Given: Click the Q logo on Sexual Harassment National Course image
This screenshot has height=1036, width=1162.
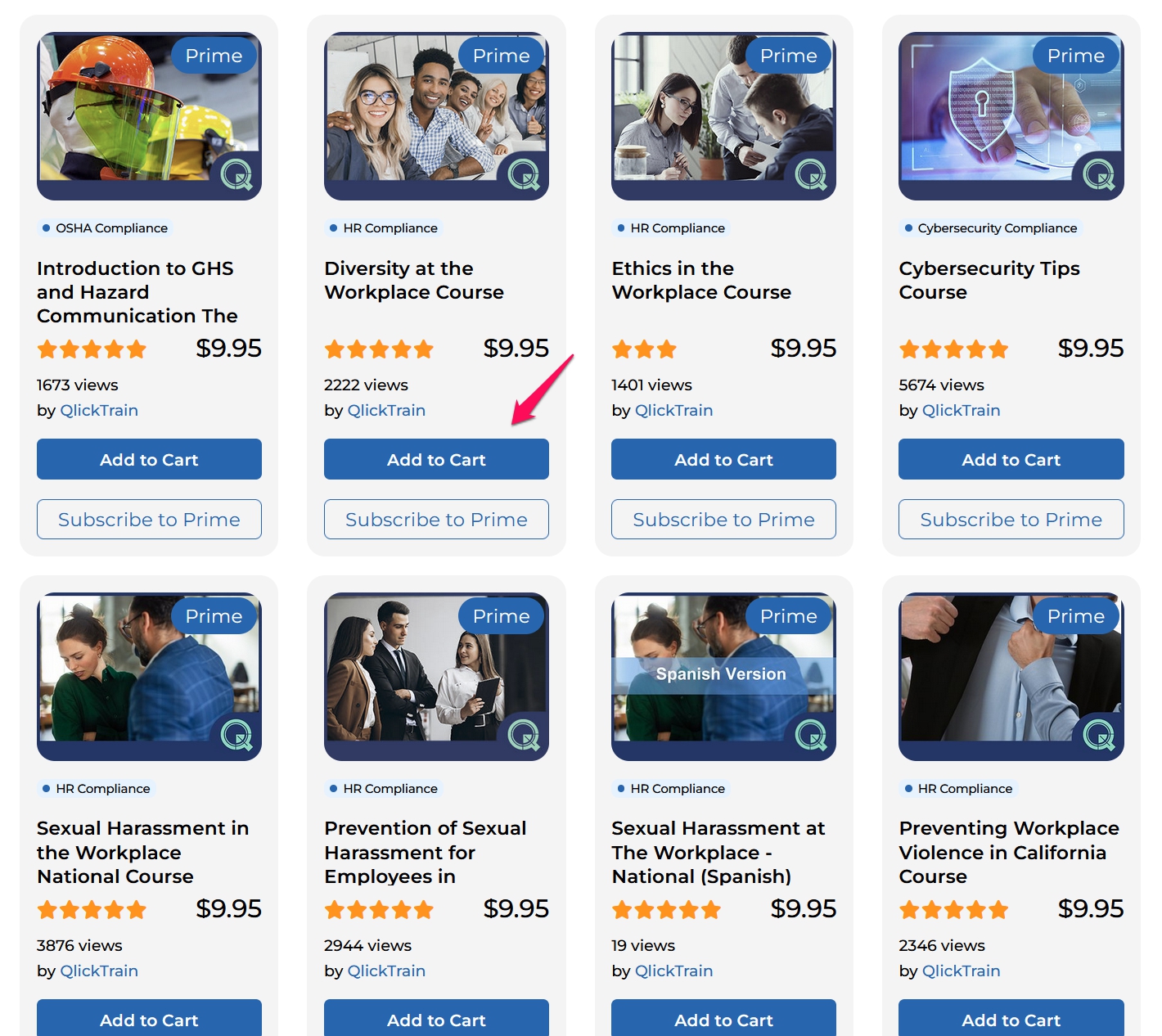Looking at the screenshot, I should pyautogui.click(x=236, y=734).
